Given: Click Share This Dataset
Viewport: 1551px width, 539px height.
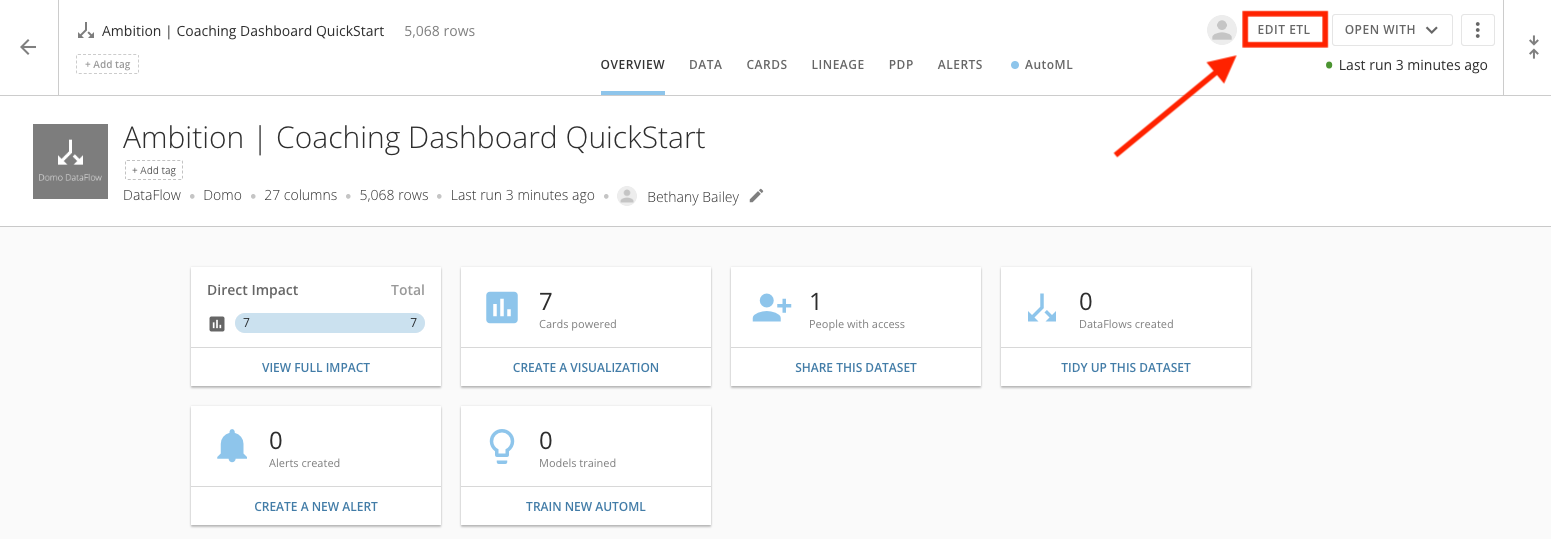Looking at the screenshot, I should 855,367.
